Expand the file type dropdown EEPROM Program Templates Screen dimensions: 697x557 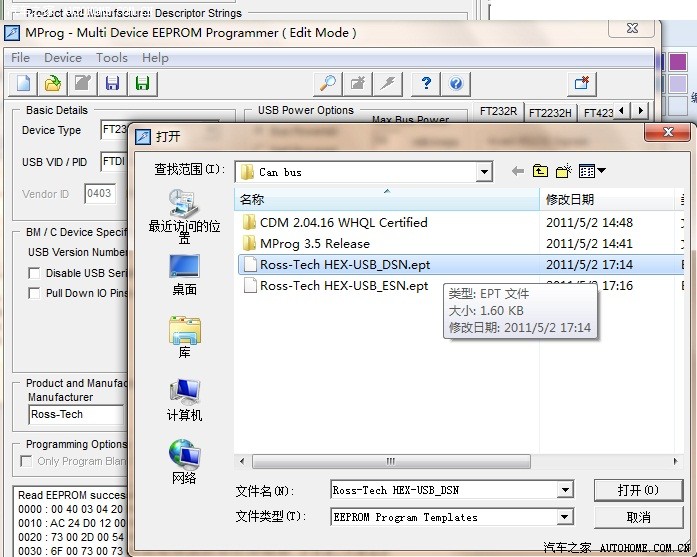pos(565,517)
